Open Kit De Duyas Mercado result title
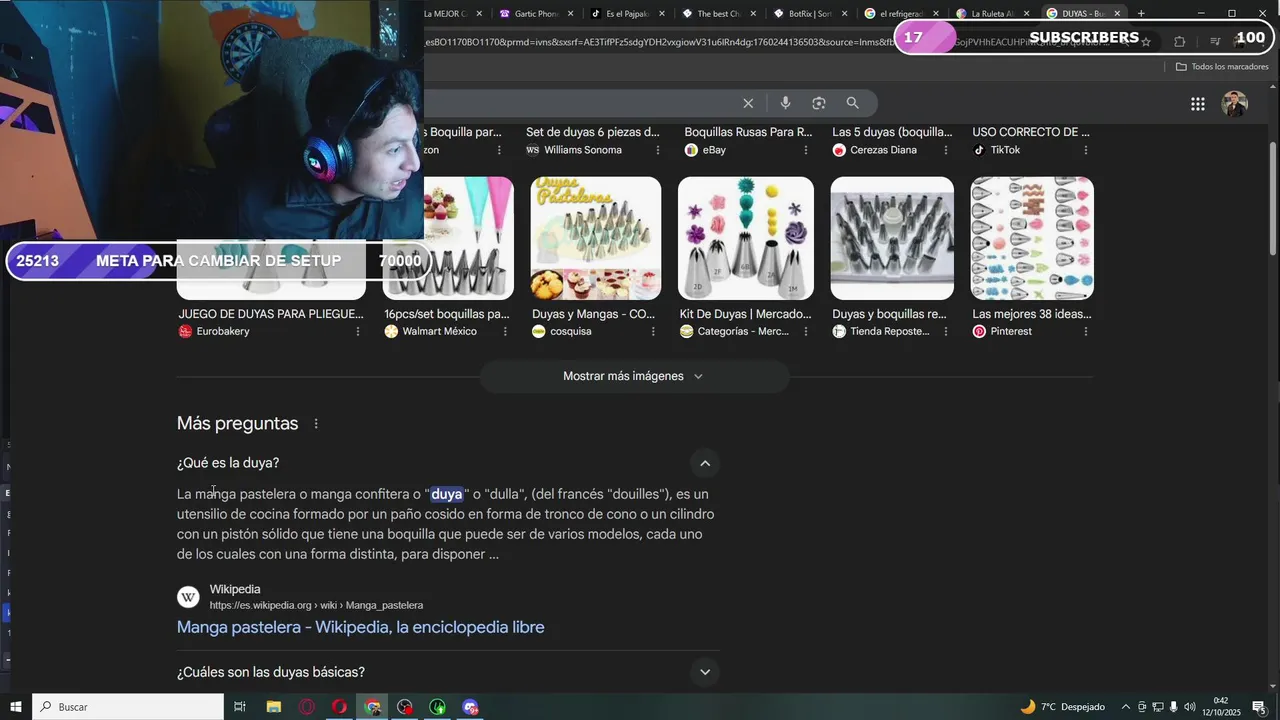Image resolution: width=1280 pixels, height=720 pixels. click(x=745, y=314)
